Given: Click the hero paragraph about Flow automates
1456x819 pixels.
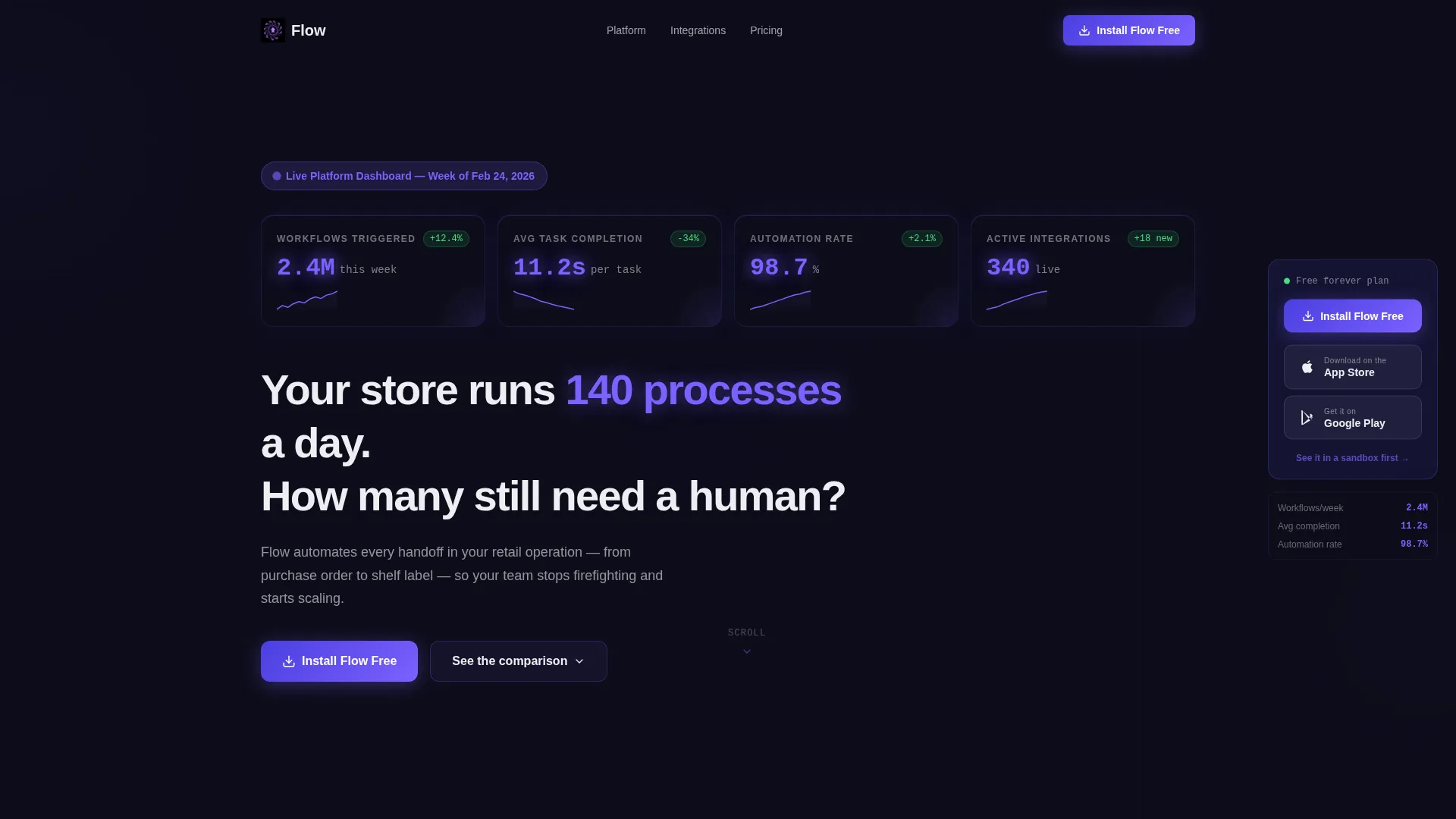Looking at the screenshot, I should coord(462,576).
